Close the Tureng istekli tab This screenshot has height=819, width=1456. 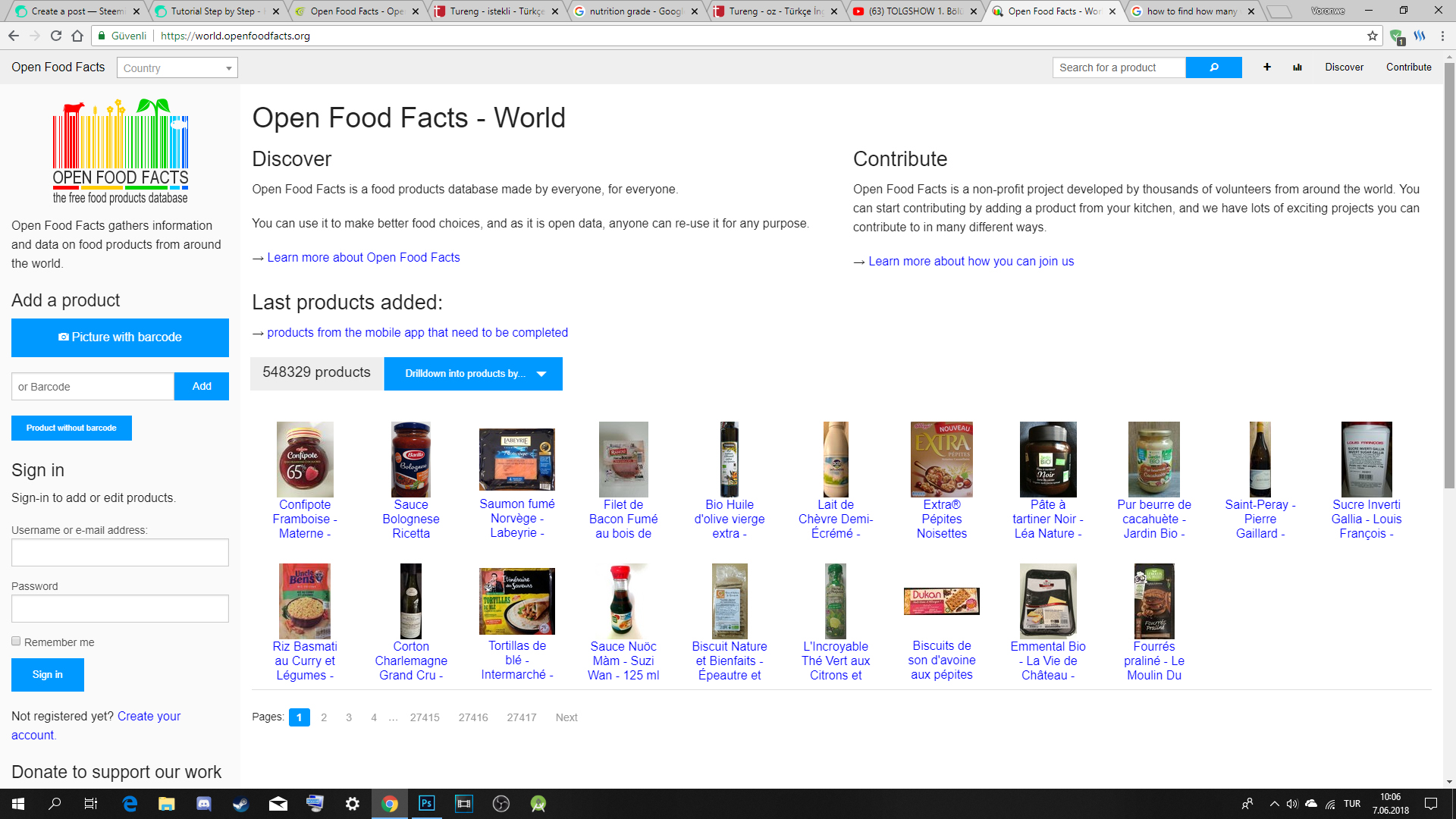[x=555, y=11]
